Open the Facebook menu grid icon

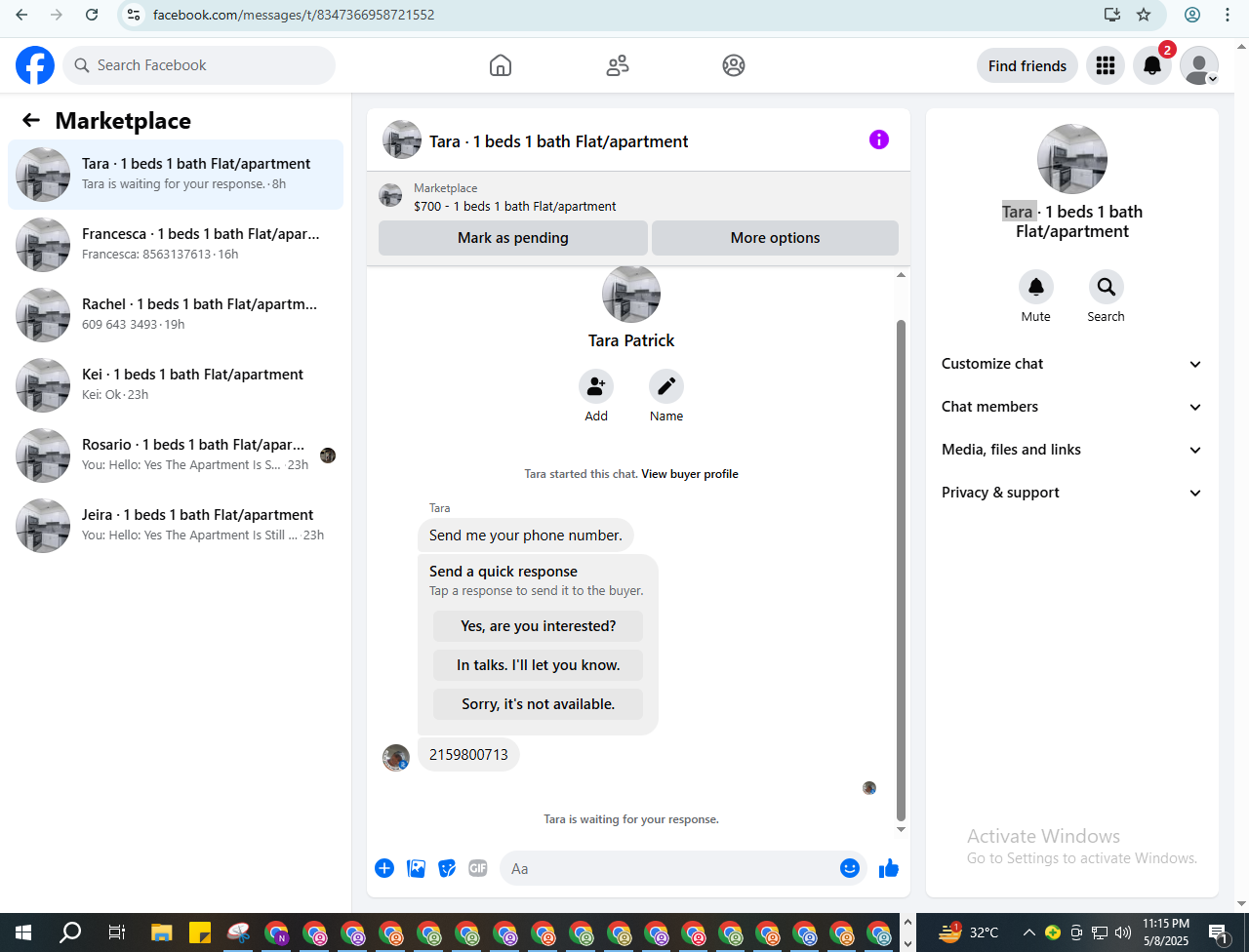pos(1106,65)
